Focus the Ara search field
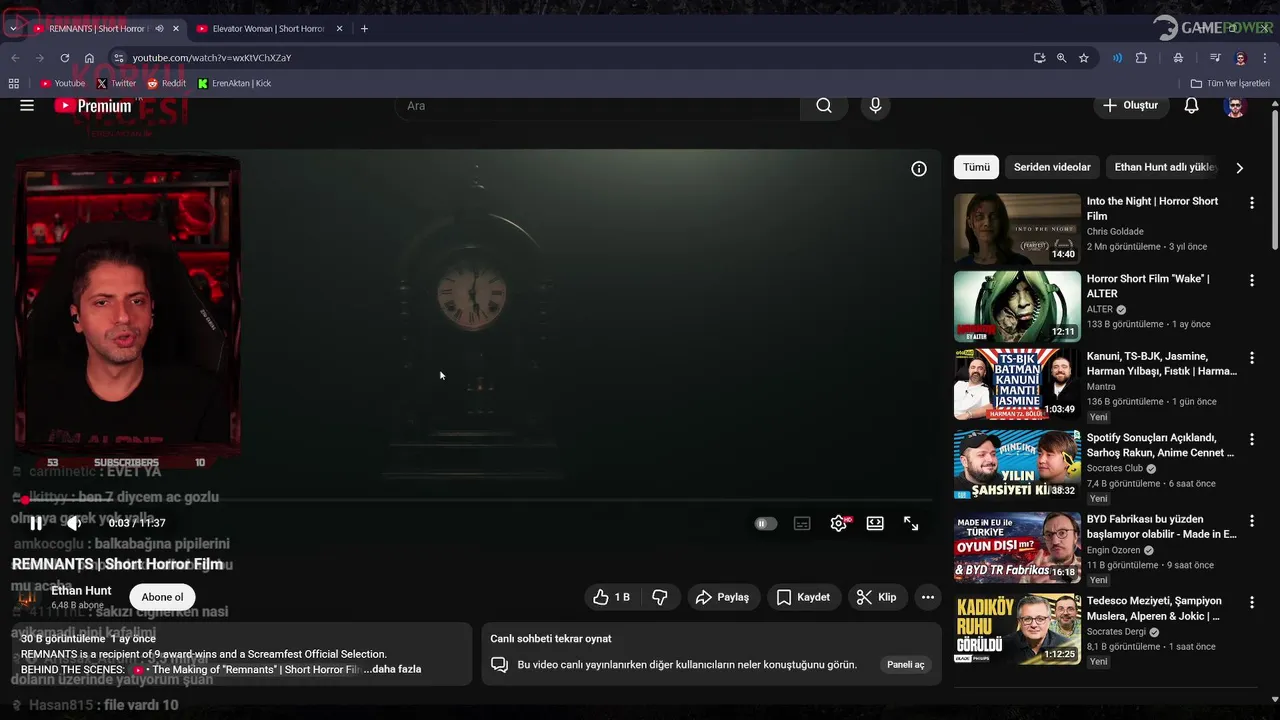 (597, 105)
